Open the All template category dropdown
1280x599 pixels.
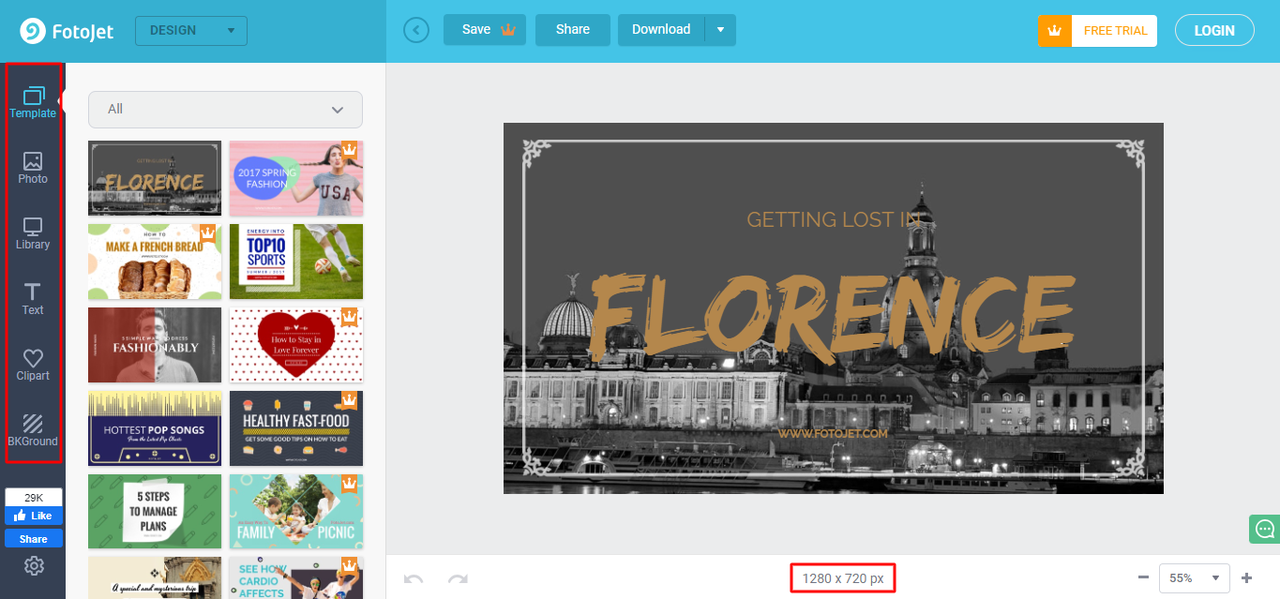click(225, 109)
